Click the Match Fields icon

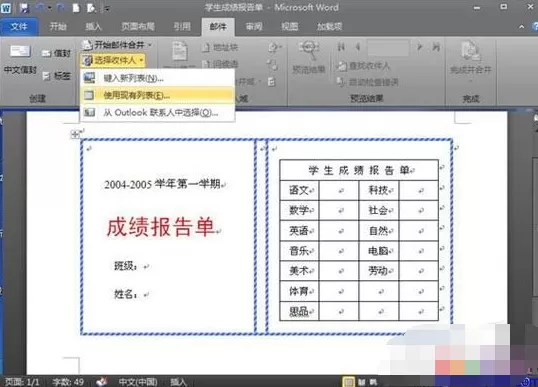272,64
